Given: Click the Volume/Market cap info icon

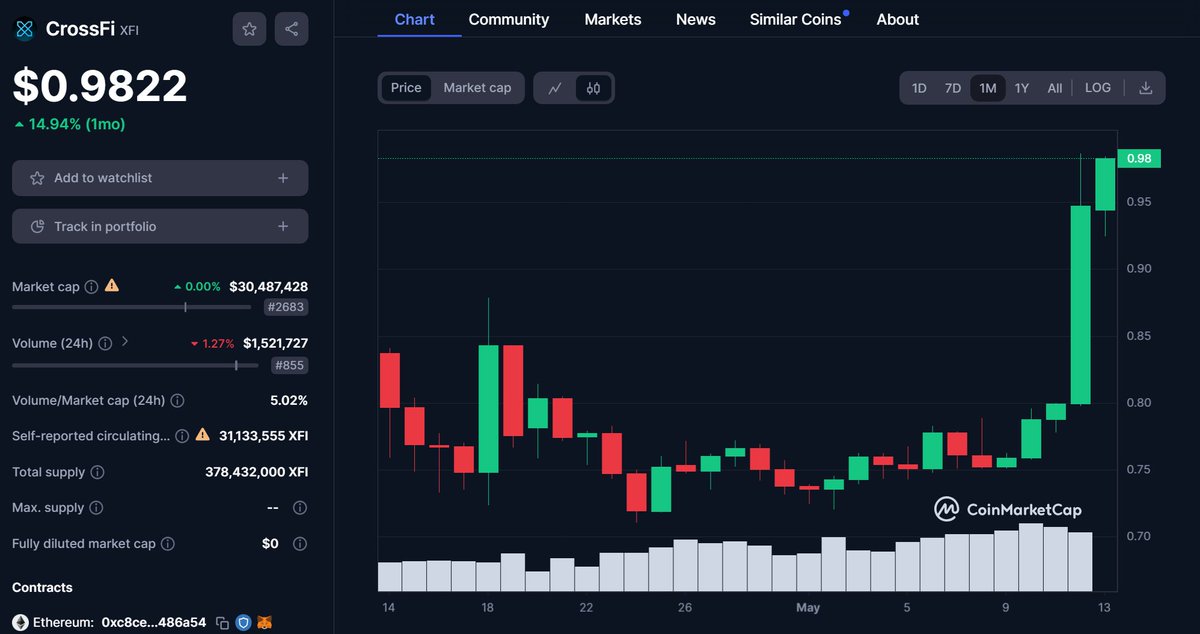Looking at the screenshot, I should point(177,401).
